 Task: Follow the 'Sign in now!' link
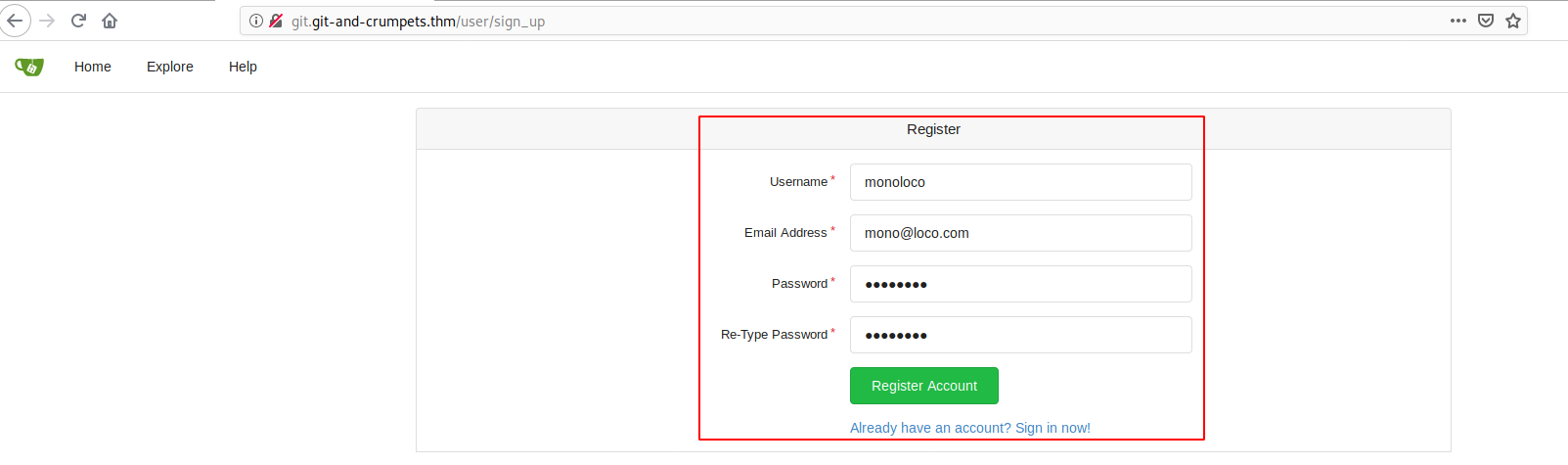[x=1053, y=428]
